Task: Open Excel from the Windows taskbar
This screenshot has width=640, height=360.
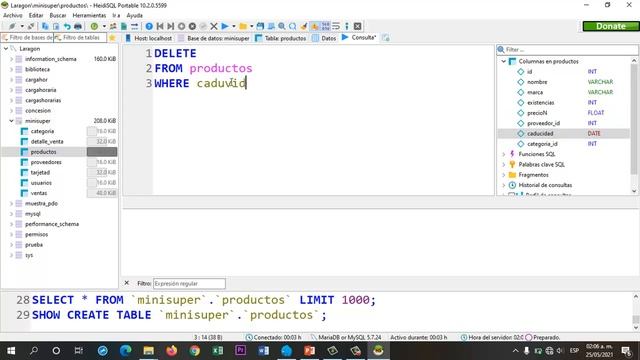Action: click(x=218, y=351)
